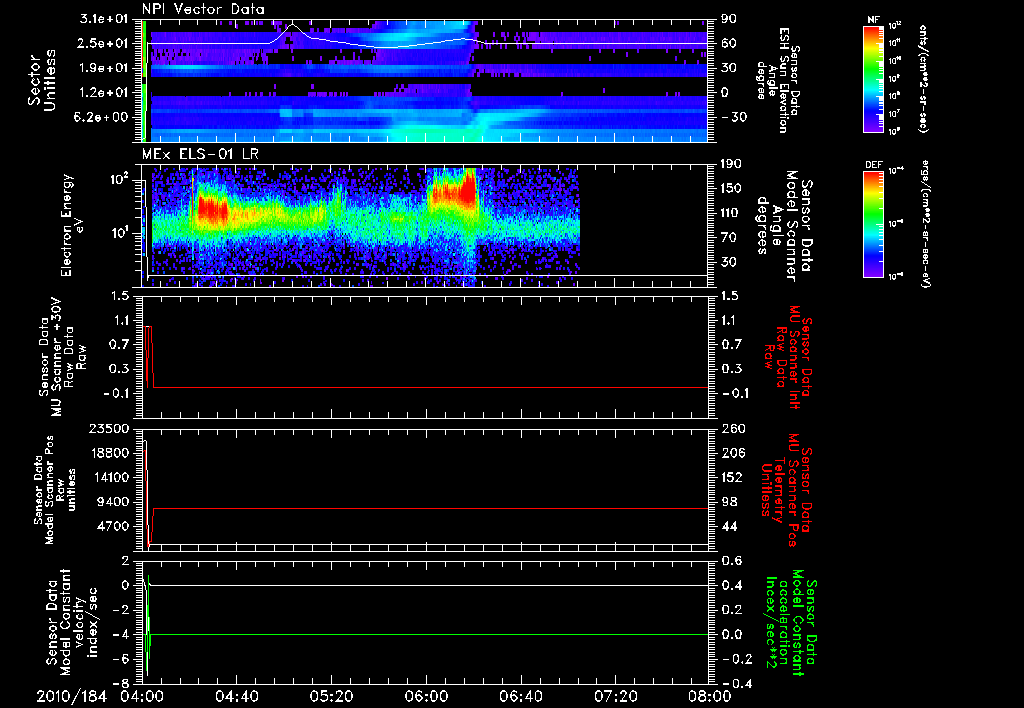Click the 08:00 time axis label
Viewport: 1024px width, 708px height.
(711, 696)
